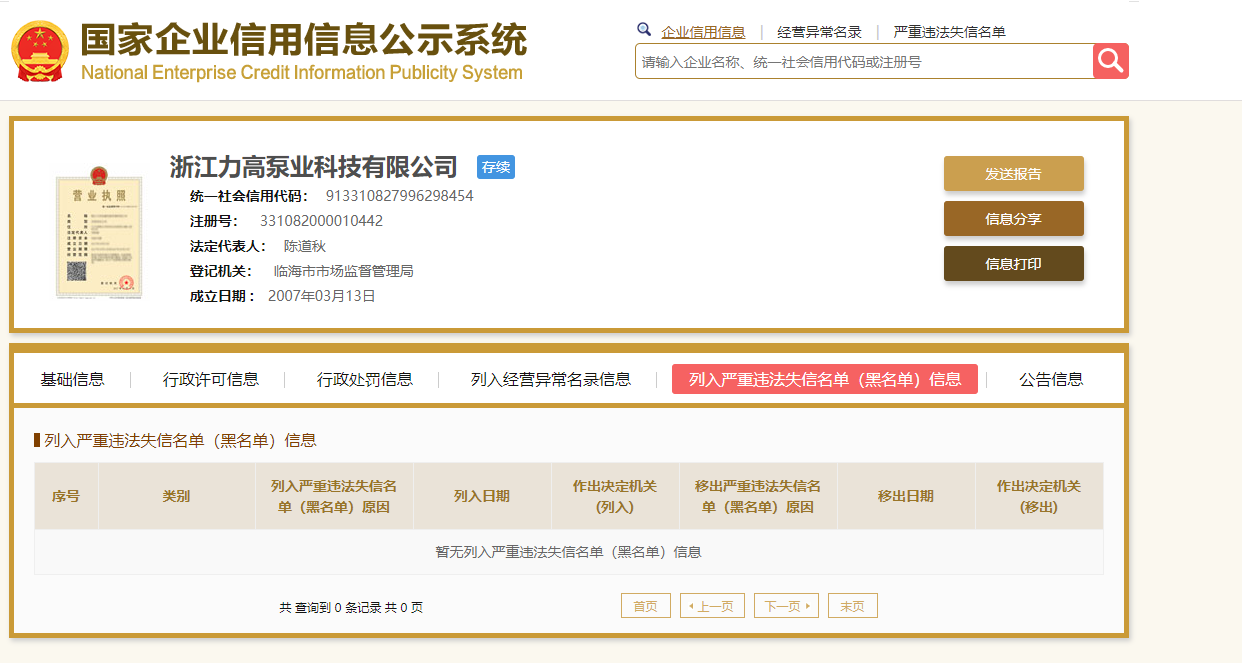Select the 严重违法失信名单 search category
1242x663 pixels.
click(x=949, y=32)
